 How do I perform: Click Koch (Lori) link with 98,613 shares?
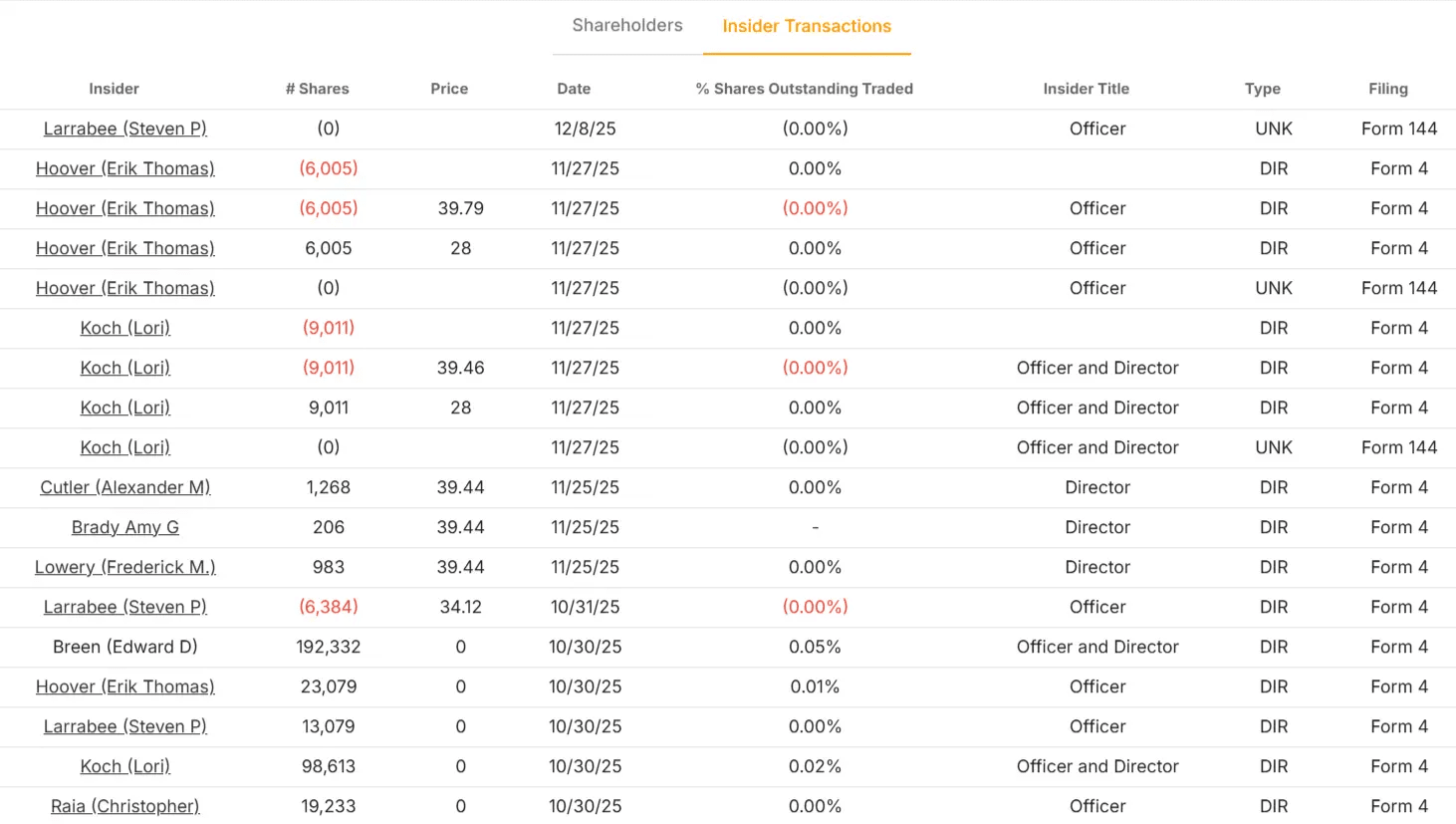click(x=125, y=766)
